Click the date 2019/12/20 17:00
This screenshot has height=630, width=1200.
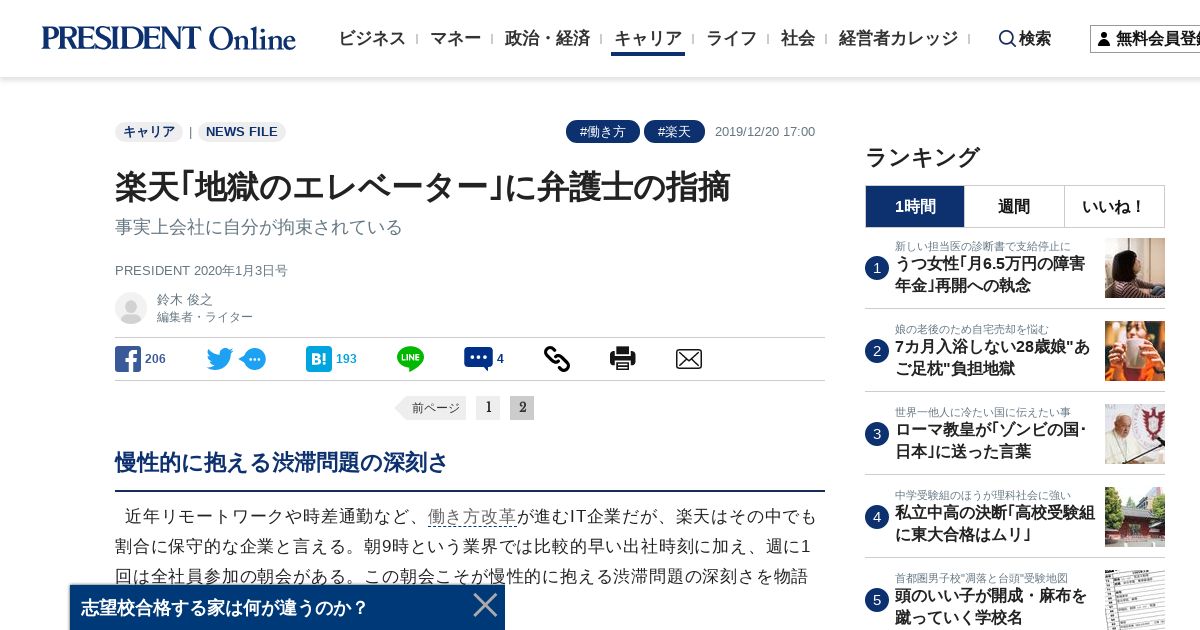point(765,132)
